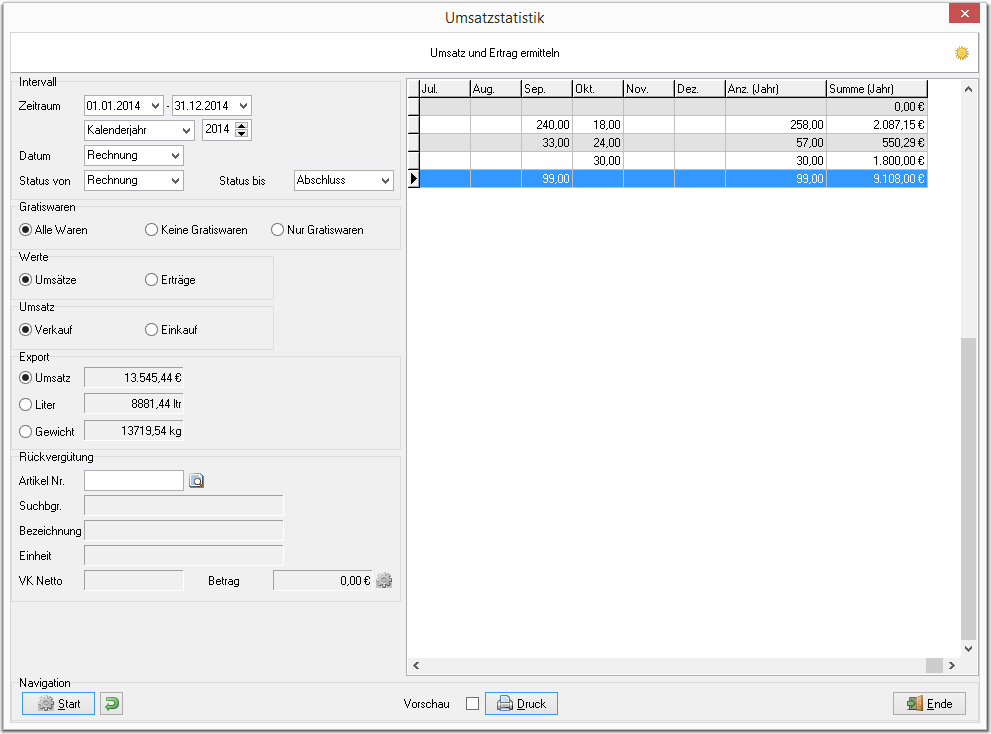
Task: Select Keine Gratiswaren option
Action: (151, 230)
